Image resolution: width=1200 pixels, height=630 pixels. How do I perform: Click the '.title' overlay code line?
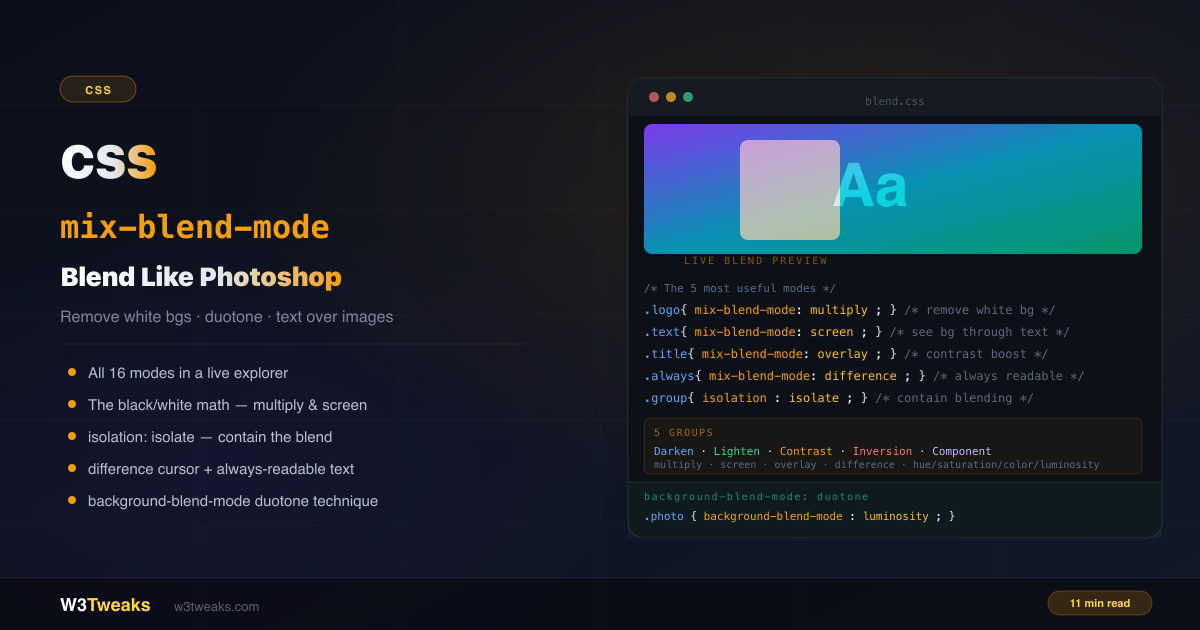click(x=846, y=354)
